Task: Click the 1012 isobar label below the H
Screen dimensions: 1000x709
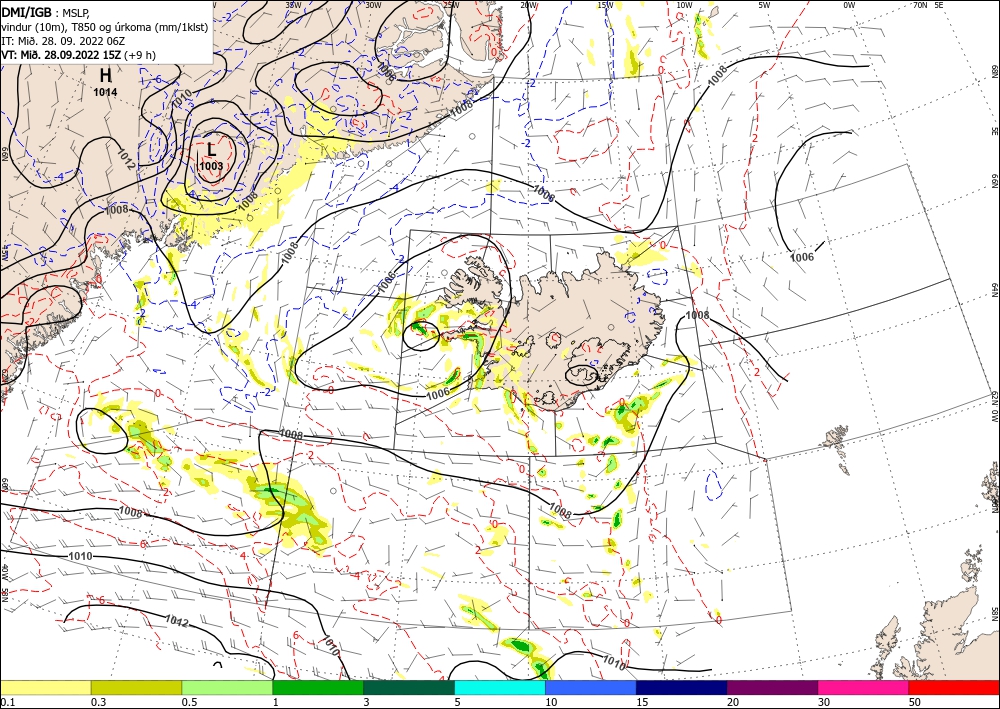Action: (x=126, y=157)
